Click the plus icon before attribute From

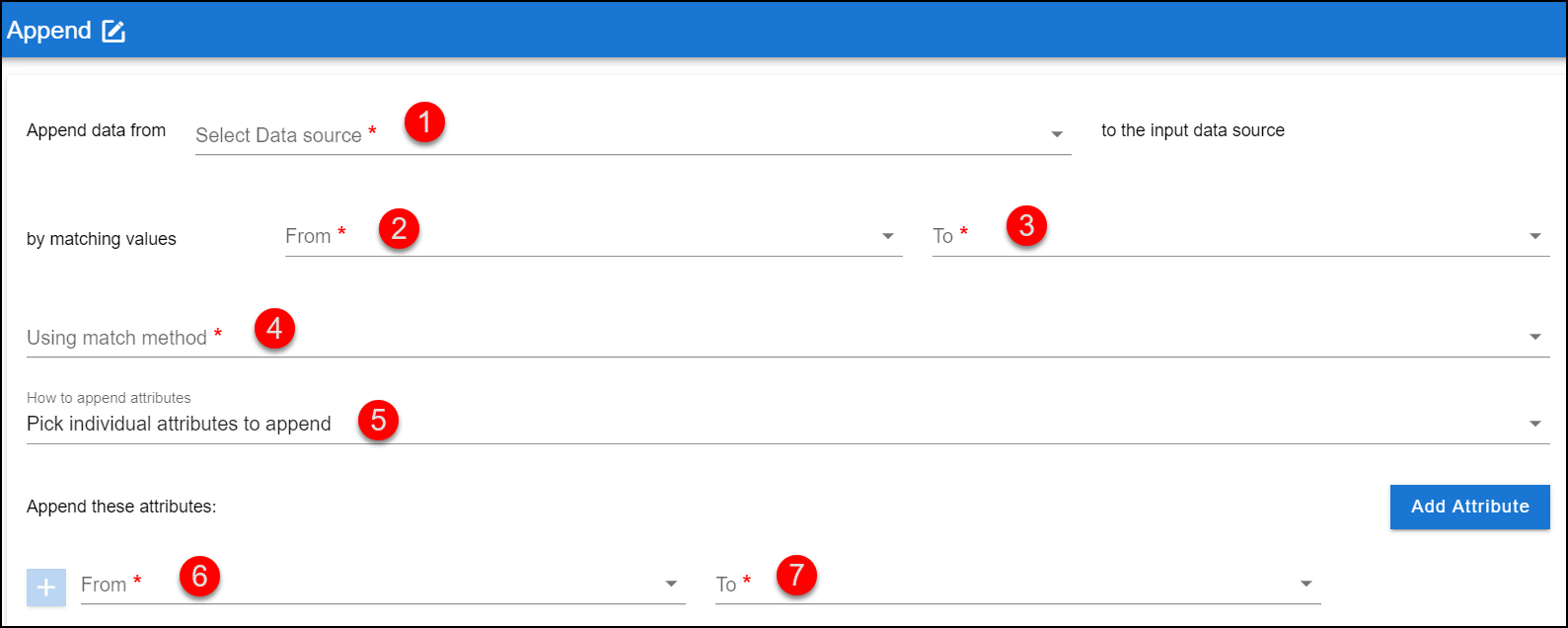(x=45, y=587)
